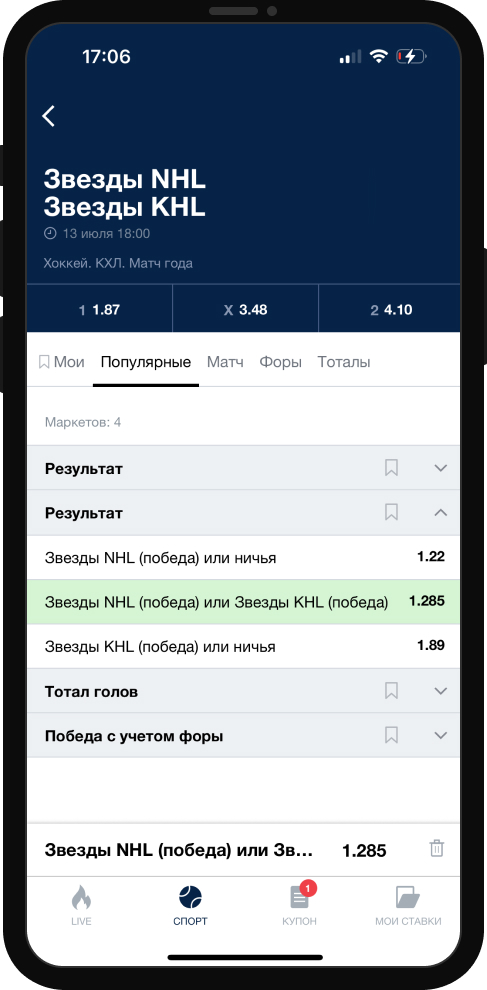Tap the cellular signal bars icon
Image resolution: width=487 pixels, height=990 pixels.
tap(351, 57)
